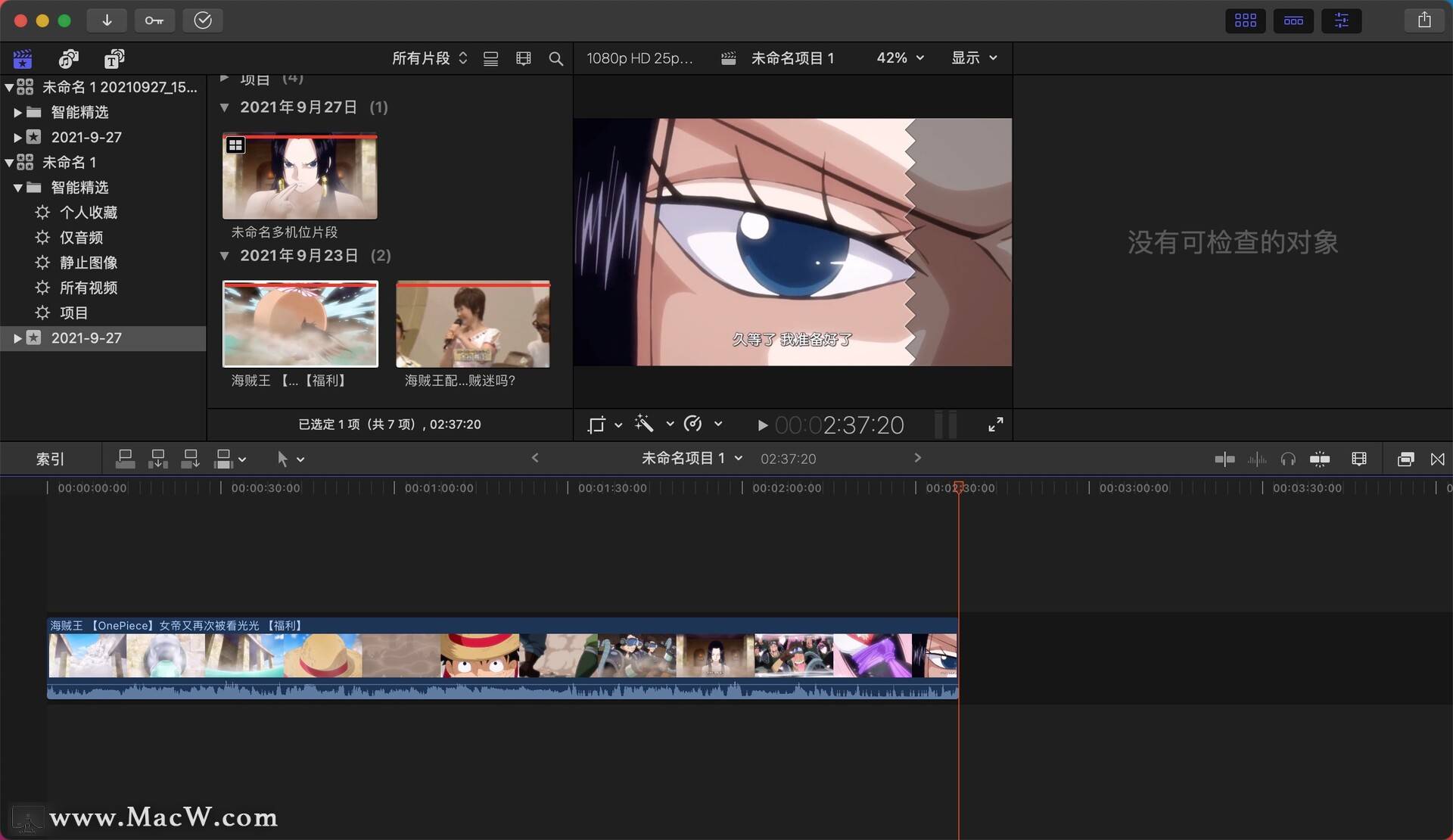
Task: Click the browser search magnifier icon
Action: 555,58
